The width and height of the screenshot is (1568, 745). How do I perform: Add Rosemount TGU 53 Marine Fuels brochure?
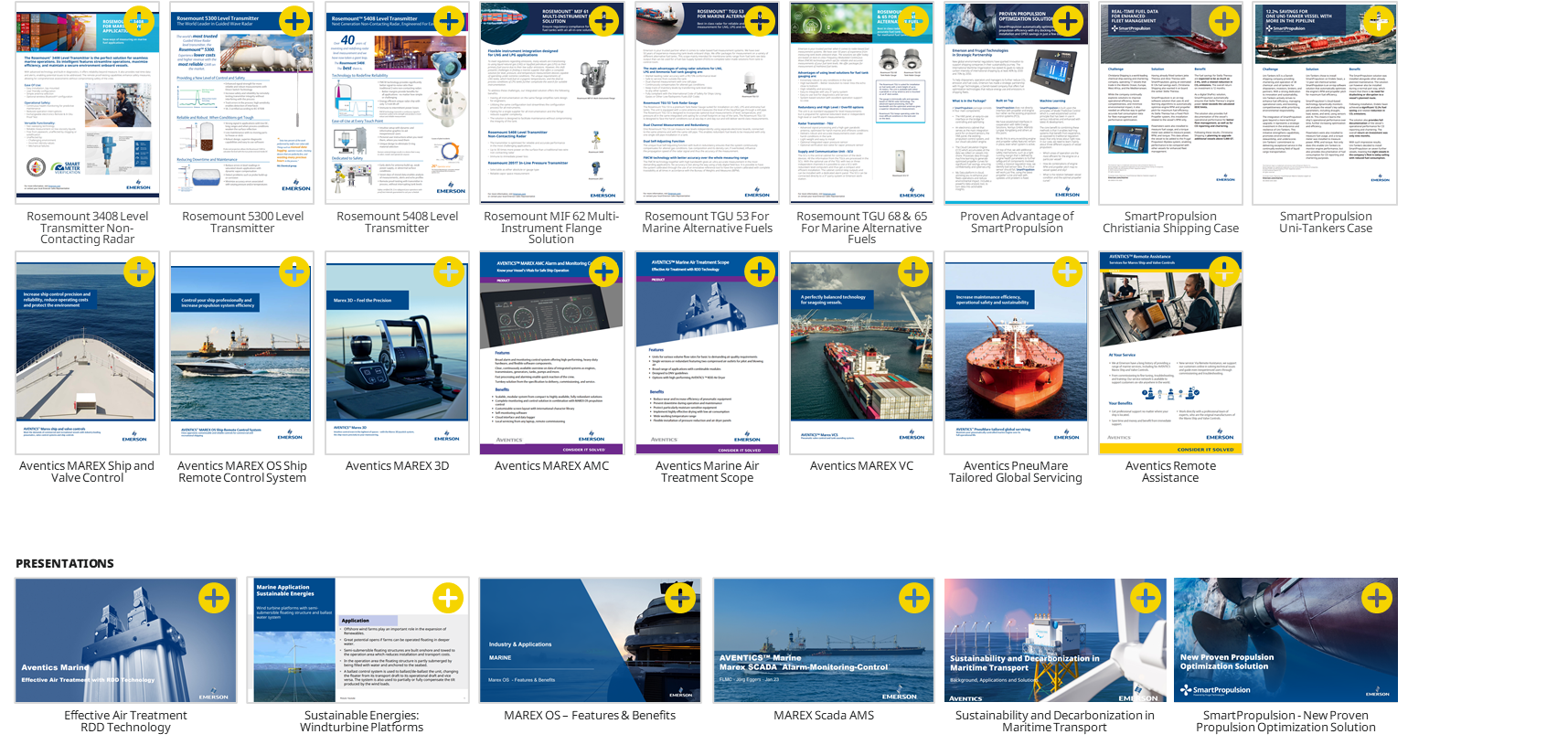coord(759,21)
